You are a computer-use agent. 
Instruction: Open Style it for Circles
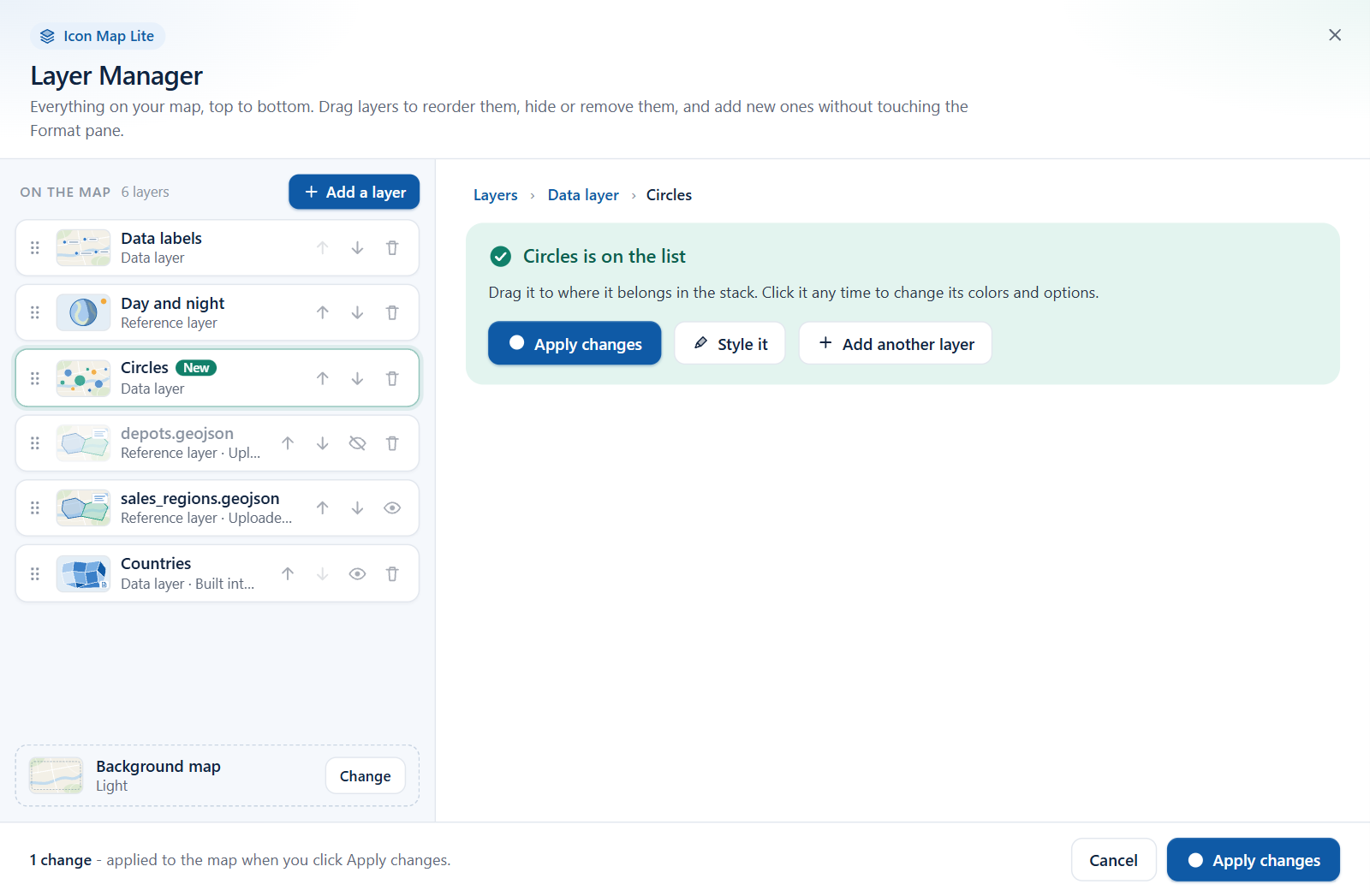click(730, 343)
